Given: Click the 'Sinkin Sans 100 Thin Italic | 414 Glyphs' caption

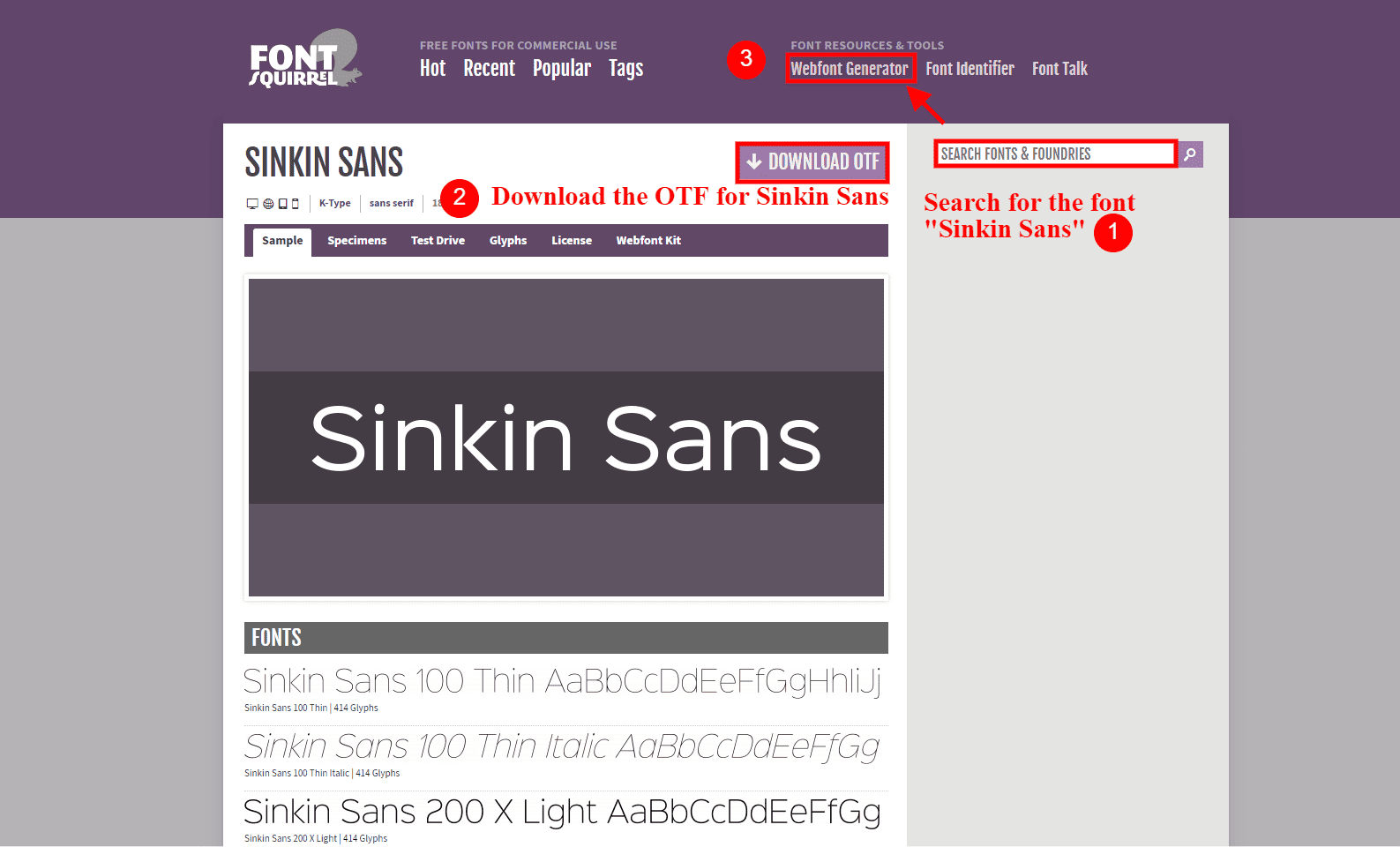Looking at the screenshot, I should [322, 773].
